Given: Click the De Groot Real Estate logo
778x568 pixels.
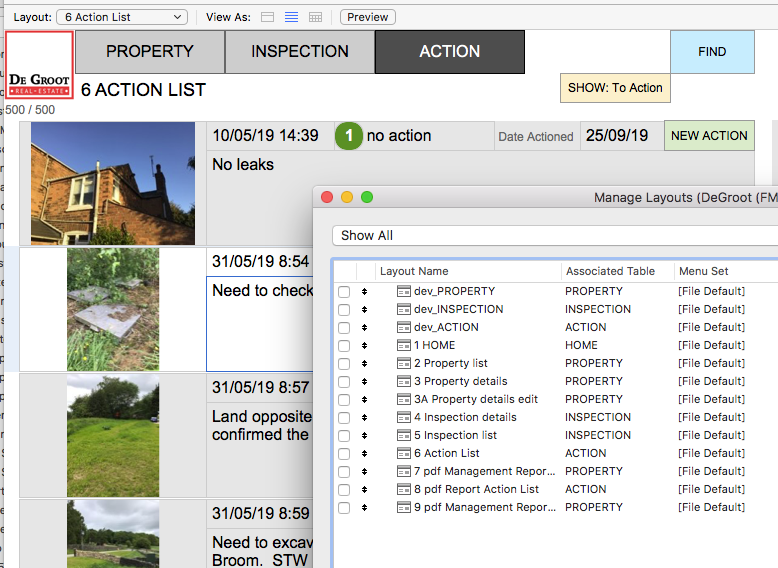Looking at the screenshot, I should click(x=39, y=64).
